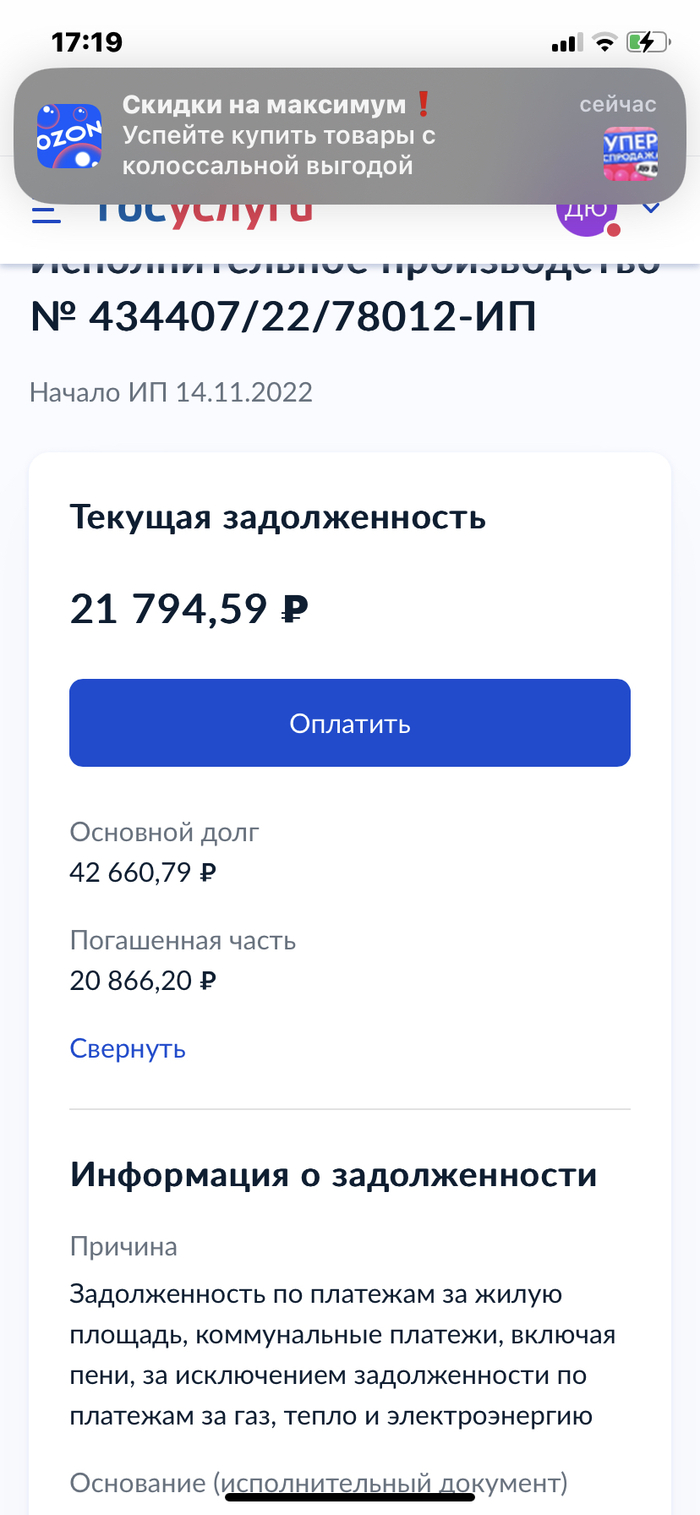Tap the Ozon app icon in notification
Screen dimensions: 700x1515
click(70, 136)
